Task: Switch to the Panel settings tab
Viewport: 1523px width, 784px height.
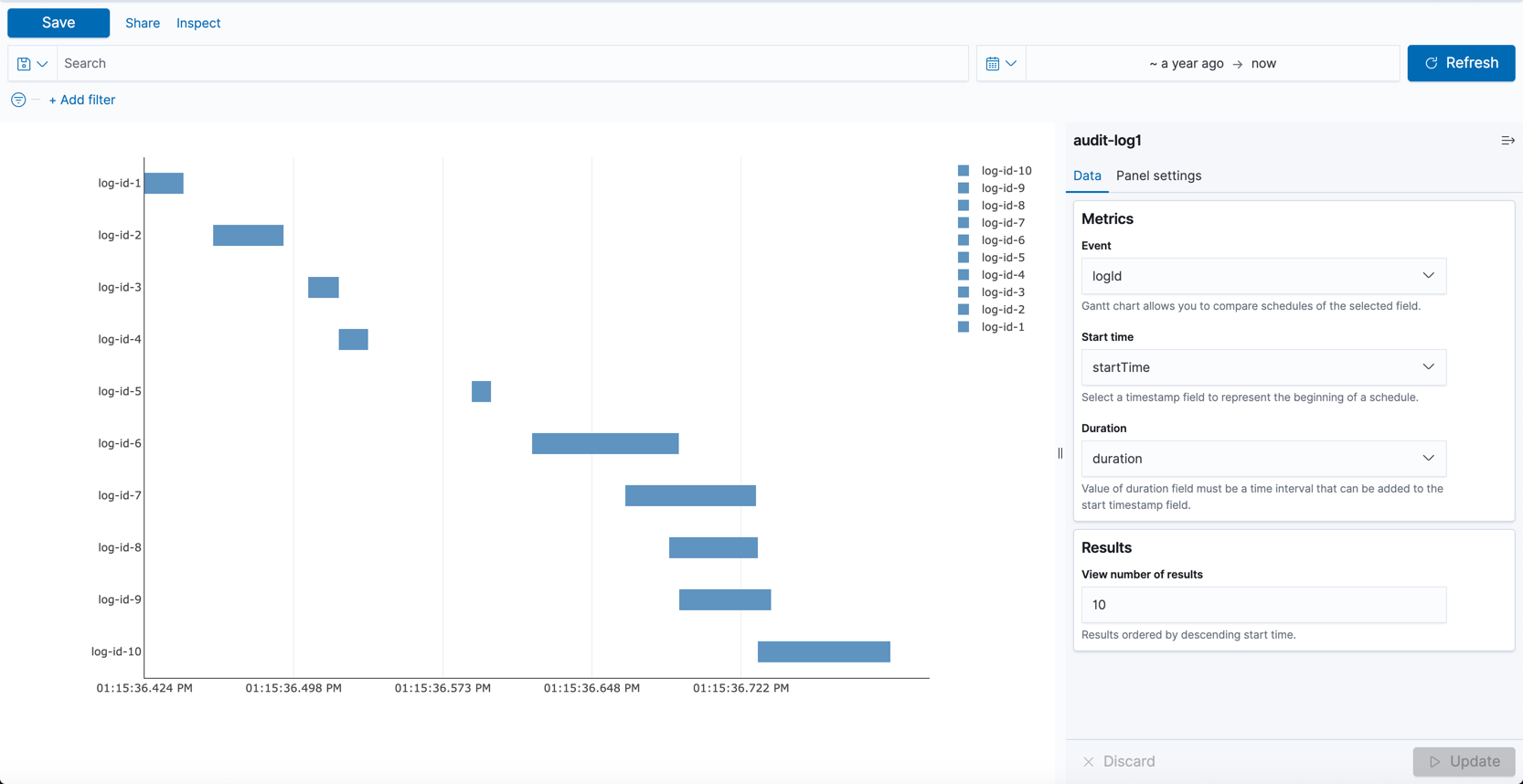Action: point(1158,175)
